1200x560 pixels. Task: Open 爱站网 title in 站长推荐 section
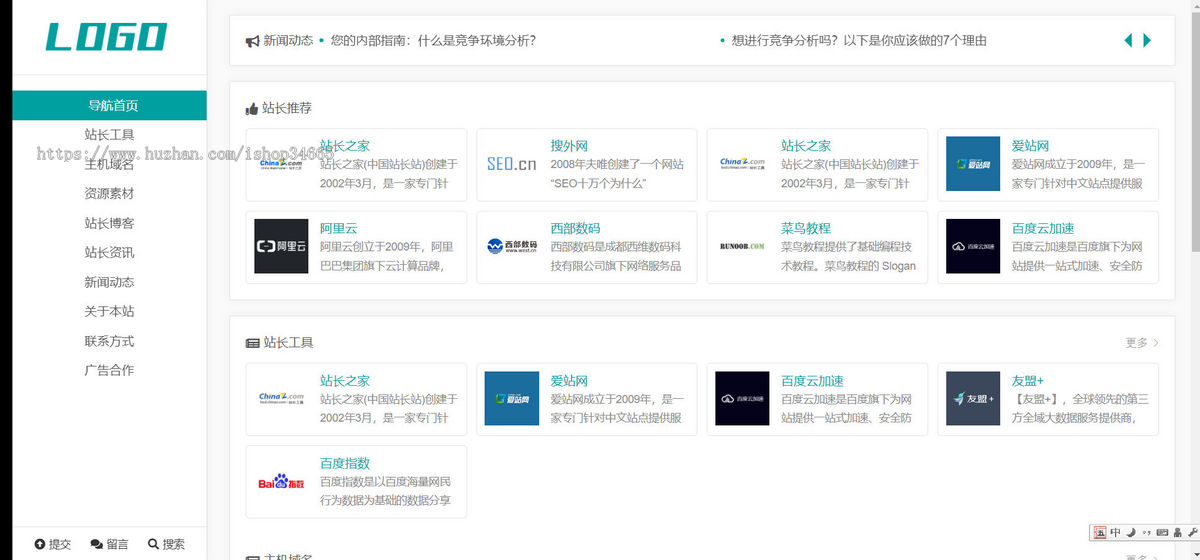[1030, 146]
